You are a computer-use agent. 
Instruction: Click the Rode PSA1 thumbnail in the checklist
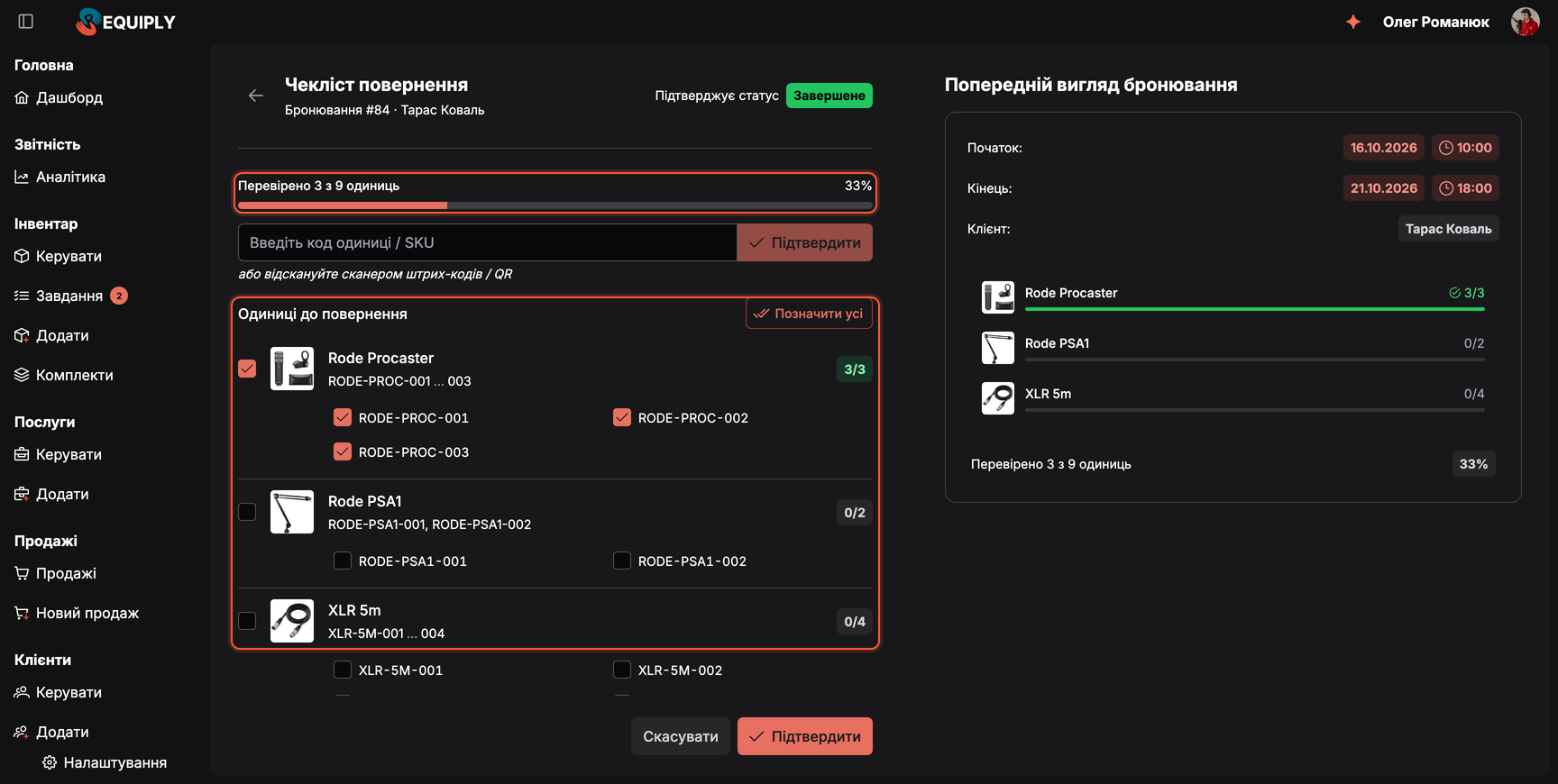coord(292,512)
